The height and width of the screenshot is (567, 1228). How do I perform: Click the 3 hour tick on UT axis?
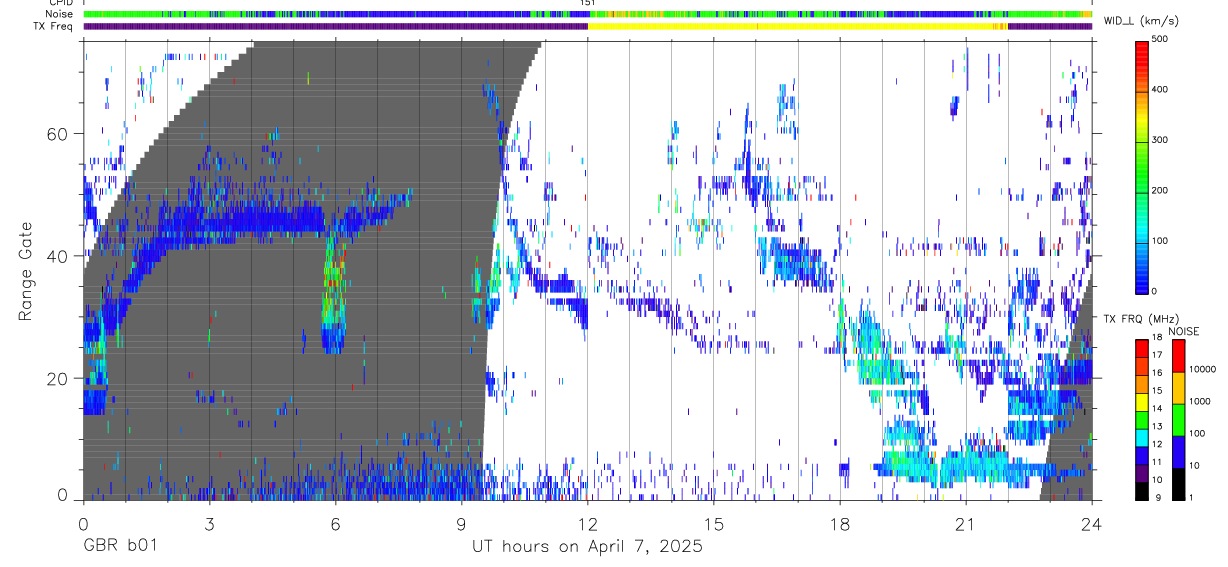(209, 525)
